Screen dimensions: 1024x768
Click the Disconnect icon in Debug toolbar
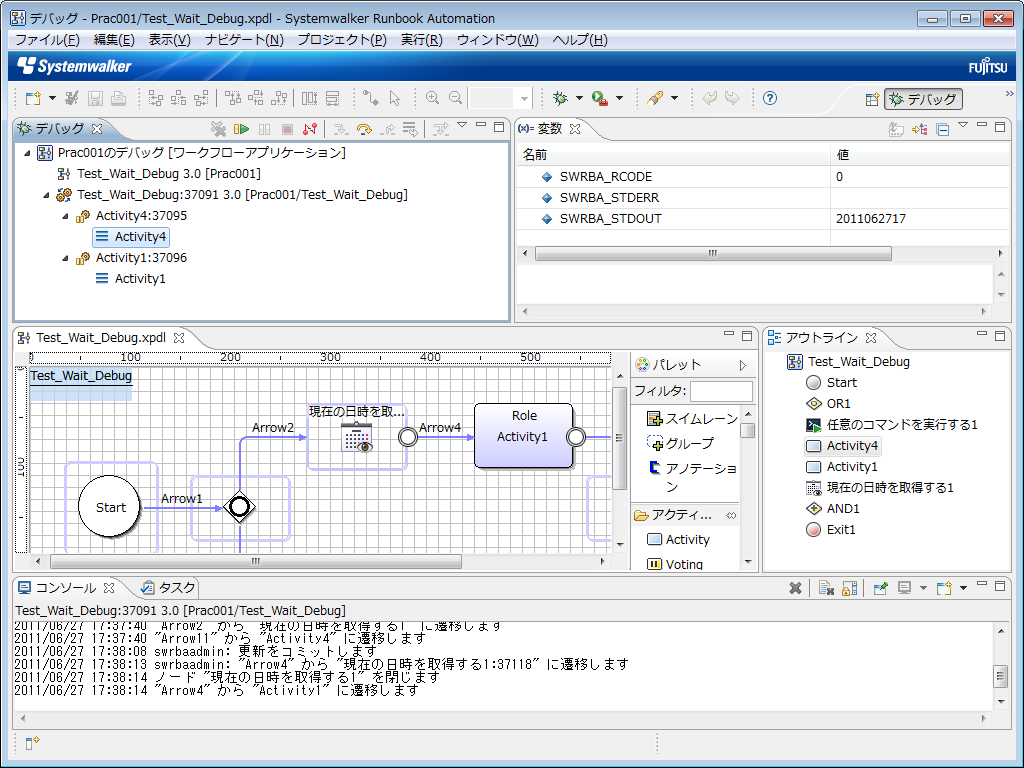(310, 129)
